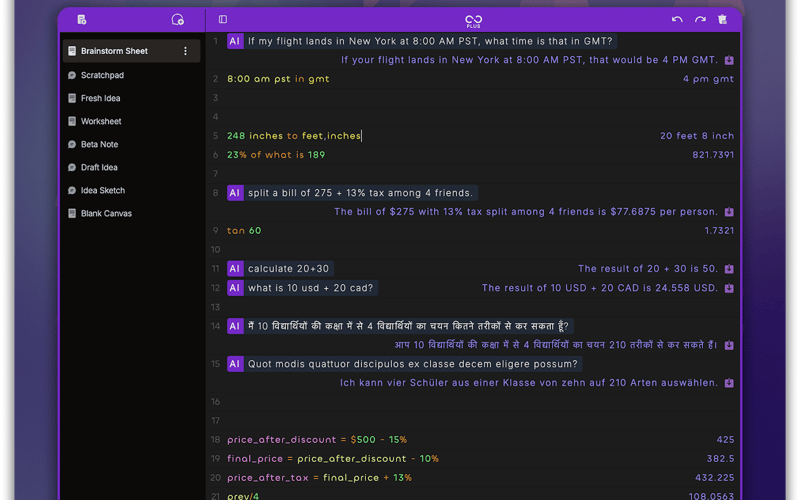The image size is (800, 500).
Task: Click the price_after_discount = $500 - 15% line
Action: [x=317, y=439]
